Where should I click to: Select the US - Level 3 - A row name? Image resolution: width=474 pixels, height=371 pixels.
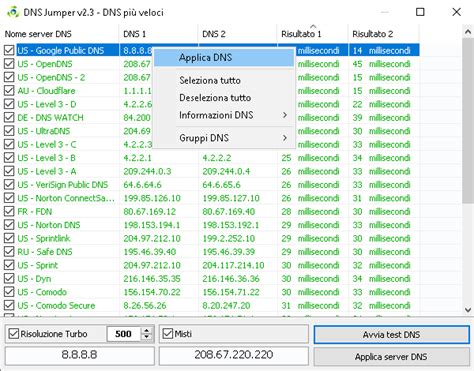47,171
